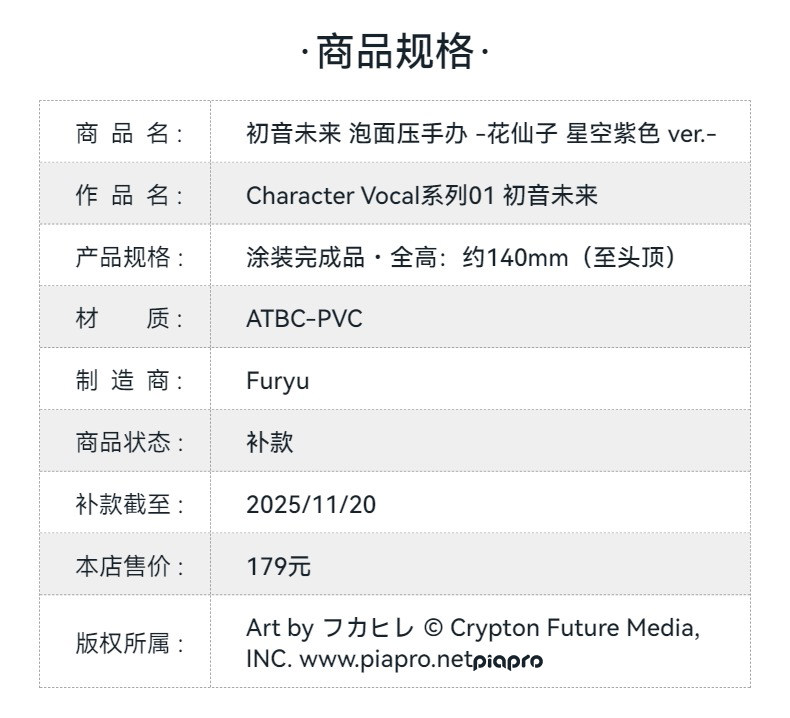790x718 pixels.
Task: Click the Furyu manufacturer name
Action: (x=277, y=381)
